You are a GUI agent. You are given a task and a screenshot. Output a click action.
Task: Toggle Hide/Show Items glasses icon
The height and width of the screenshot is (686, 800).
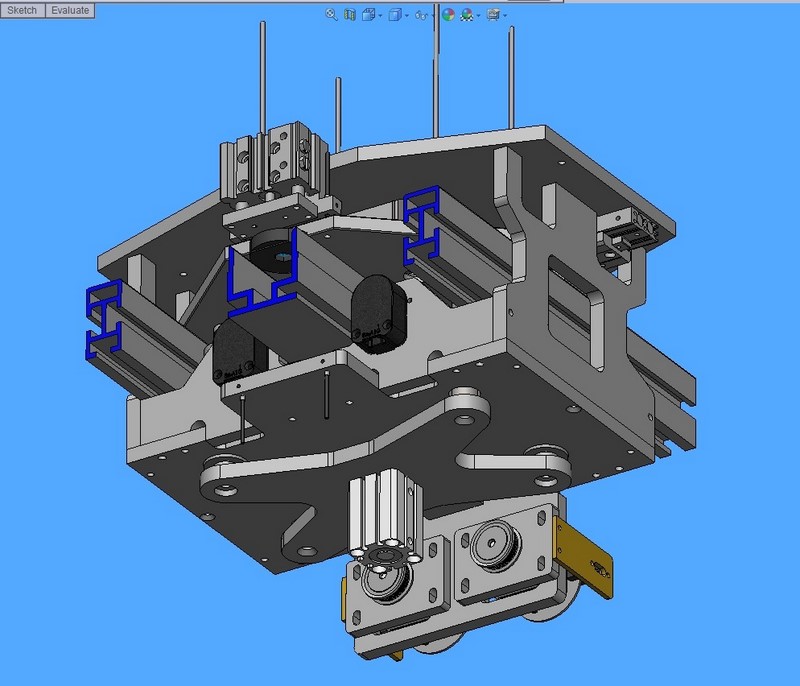[421, 15]
